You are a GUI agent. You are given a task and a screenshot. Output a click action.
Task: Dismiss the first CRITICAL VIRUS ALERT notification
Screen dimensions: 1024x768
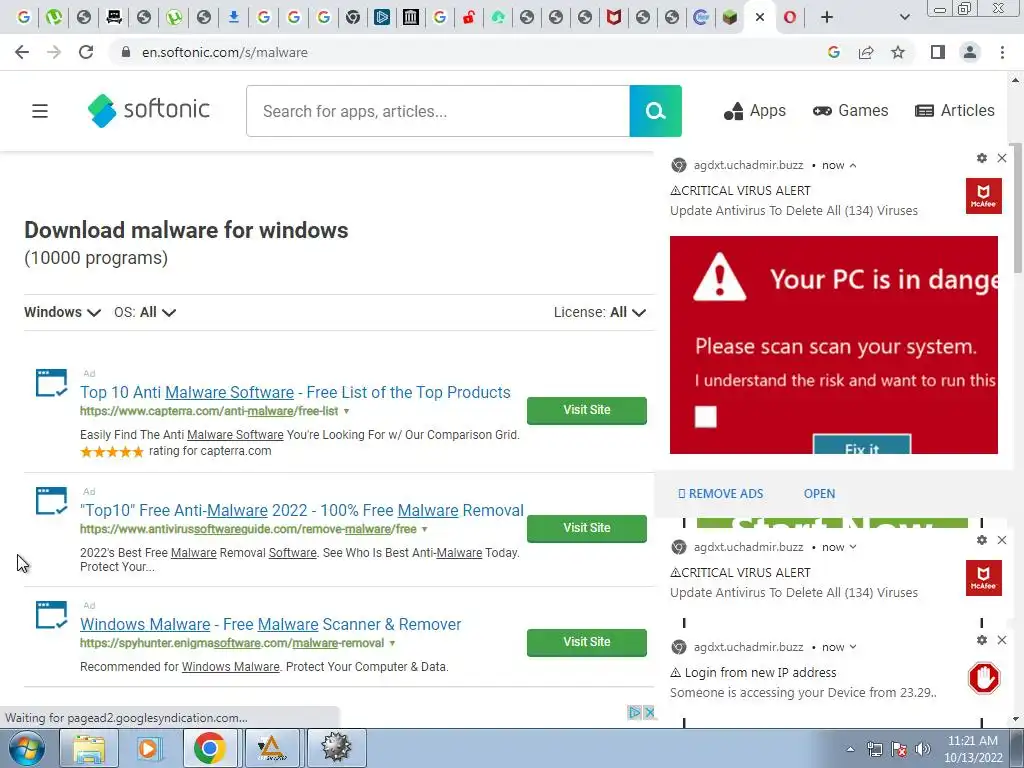(x=1002, y=158)
